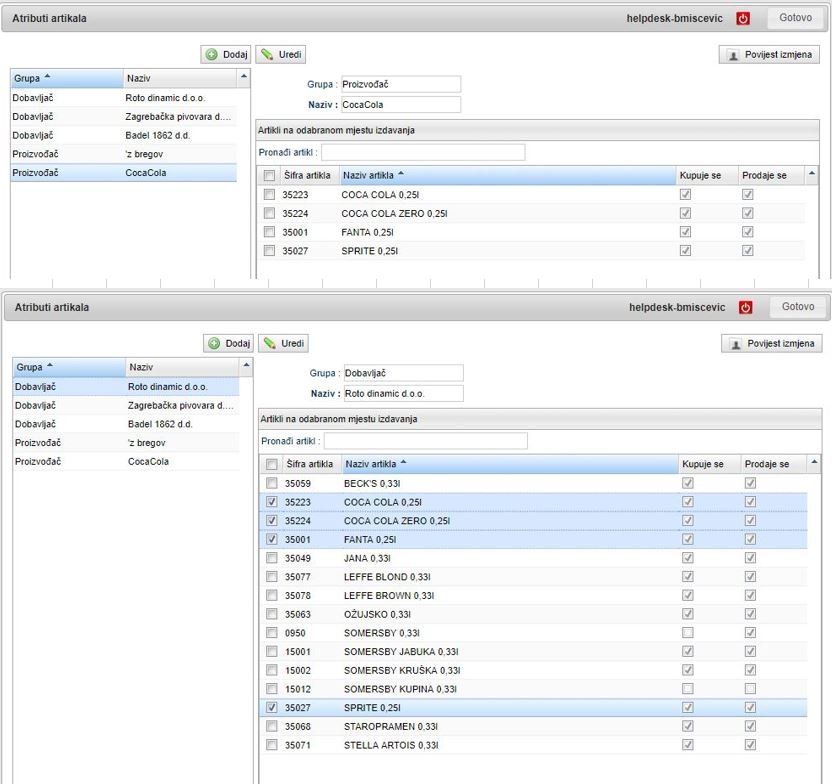Click the red power icon in the upper panel header
This screenshot has height=784, width=832.
(742, 18)
